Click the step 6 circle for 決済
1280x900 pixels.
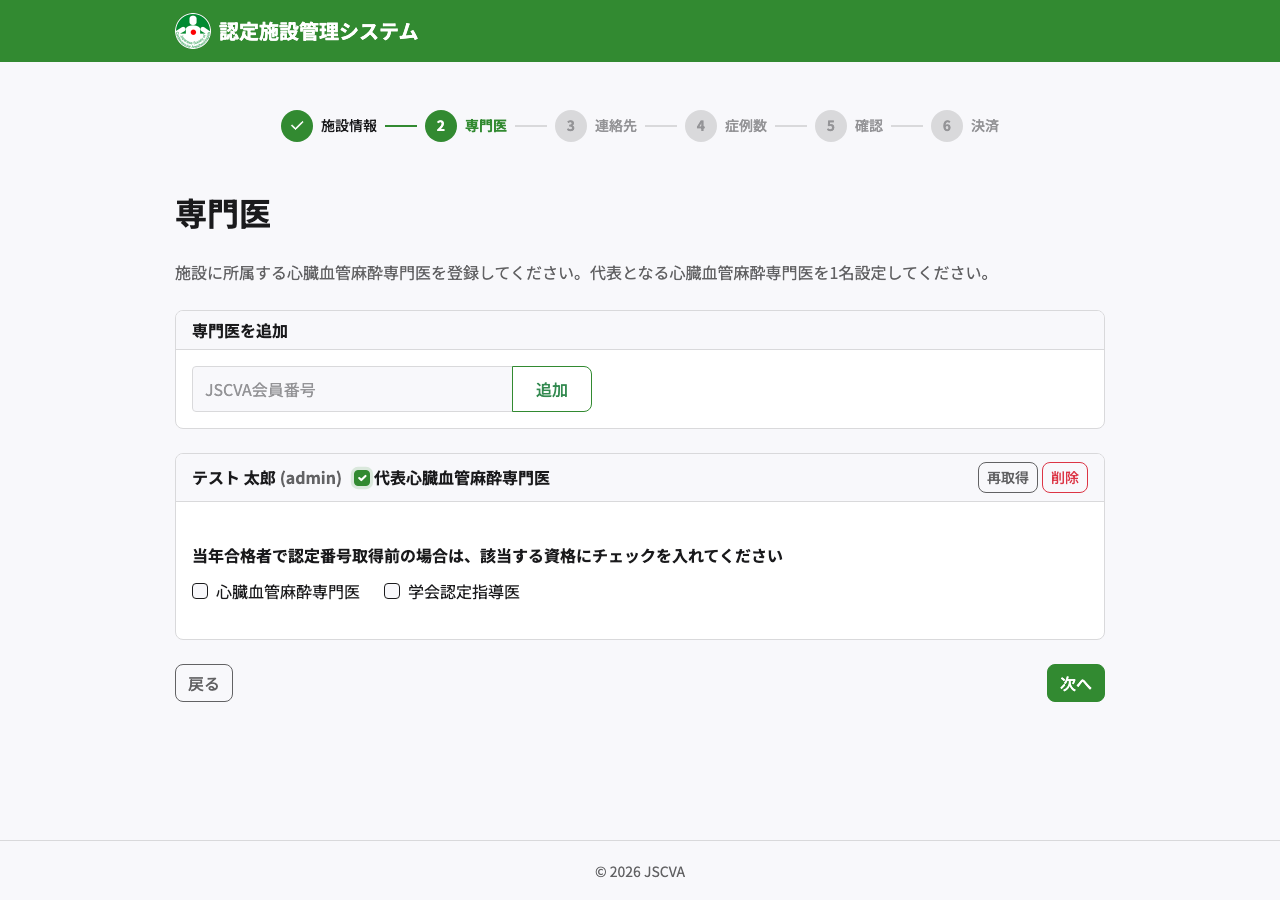click(x=946, y=126)
